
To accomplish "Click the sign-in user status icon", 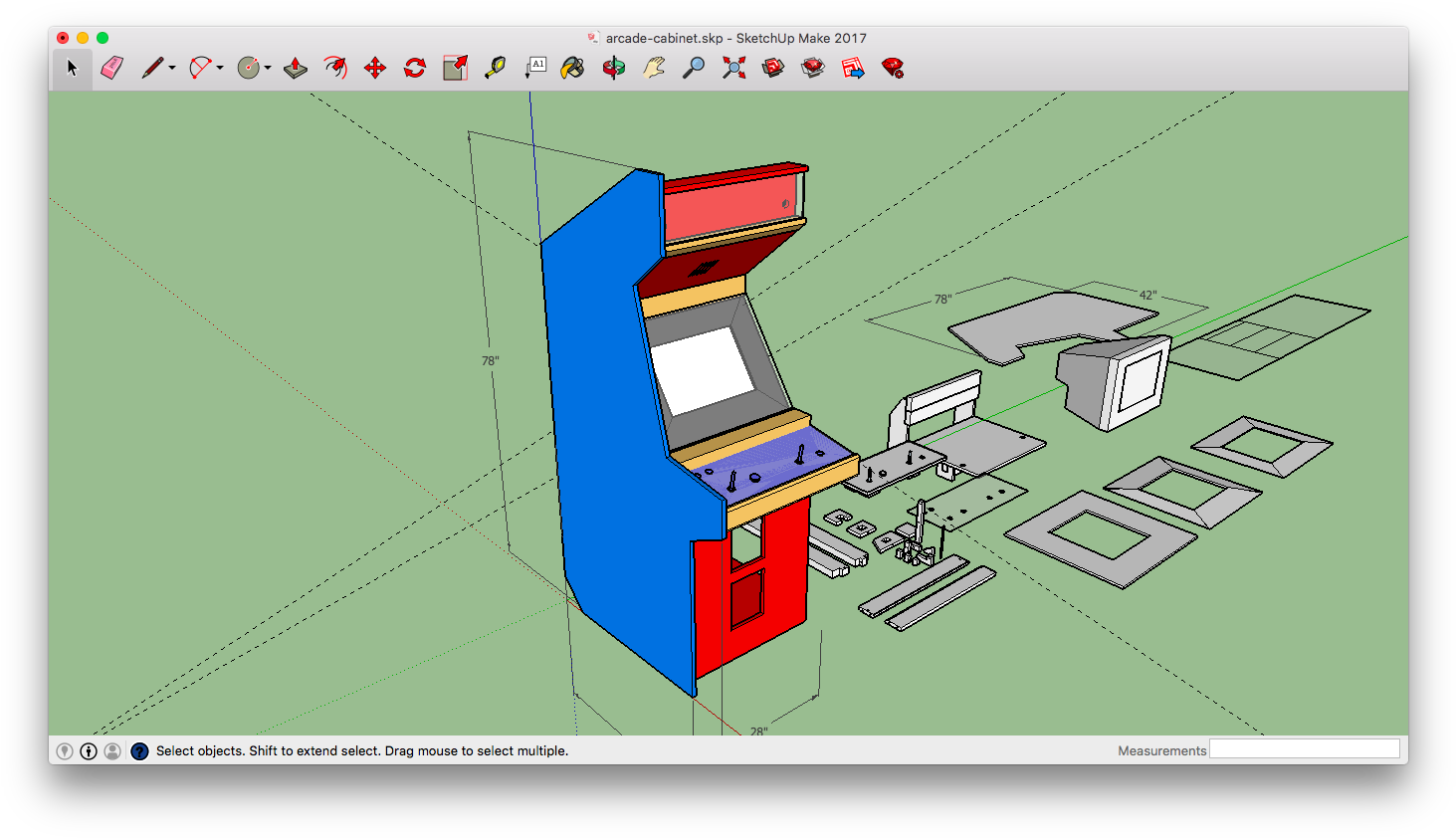I will point(112,751).
